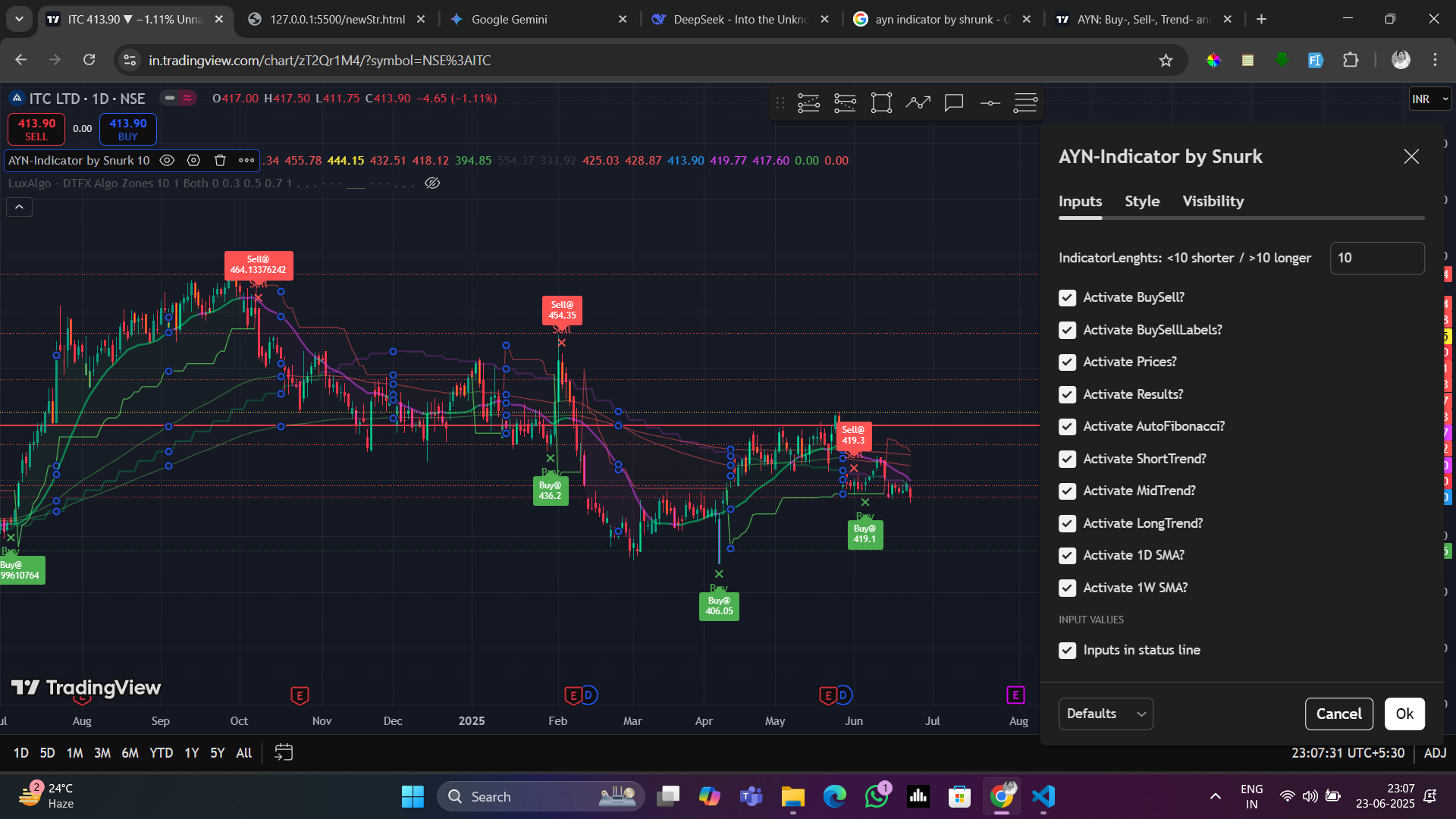Show hidden LuxAlgo DTFX indicator eye icon
Image resolution: width=1456 pixels, height=819 pixels.
432,183
